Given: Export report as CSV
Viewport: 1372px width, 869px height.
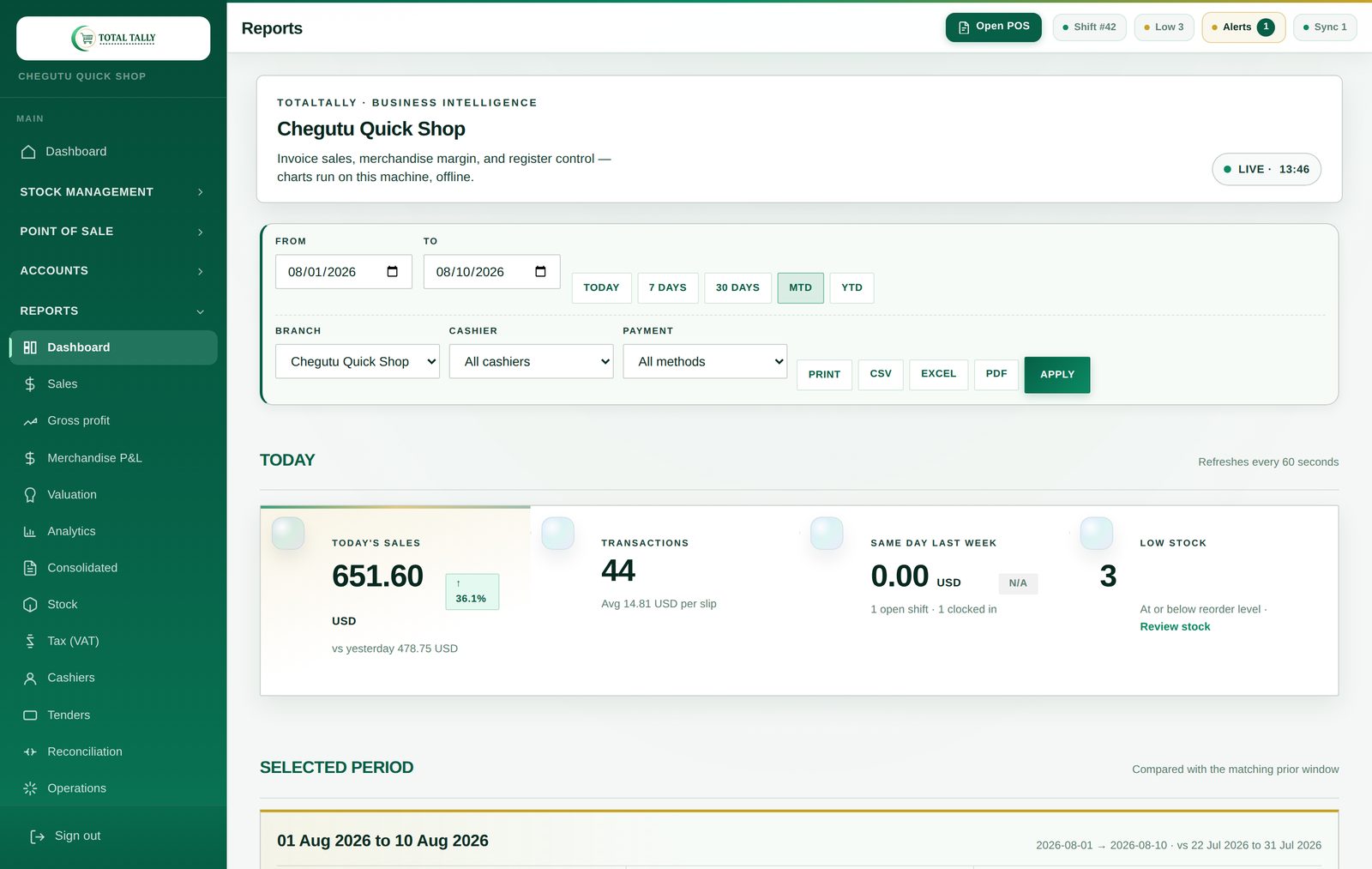Looking at the screenshot, I should coord(881,375).
